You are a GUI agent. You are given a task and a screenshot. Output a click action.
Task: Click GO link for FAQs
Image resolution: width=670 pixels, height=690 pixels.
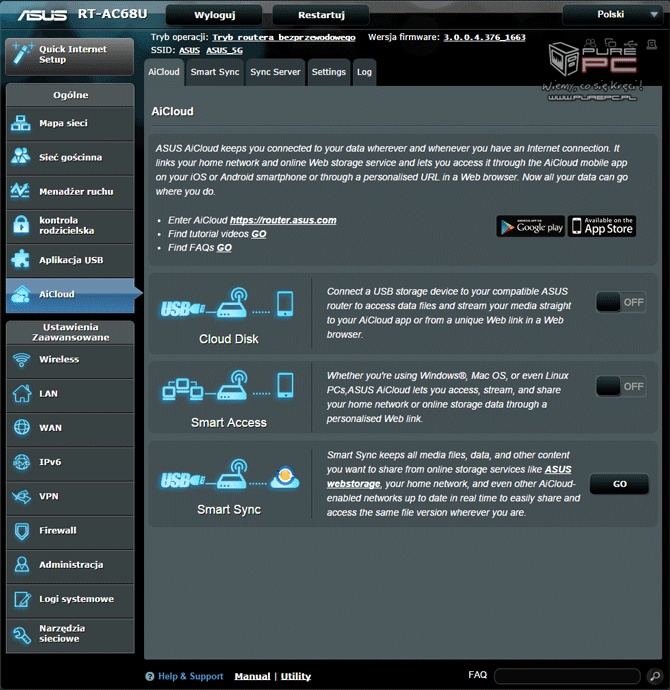click(224, 248)
